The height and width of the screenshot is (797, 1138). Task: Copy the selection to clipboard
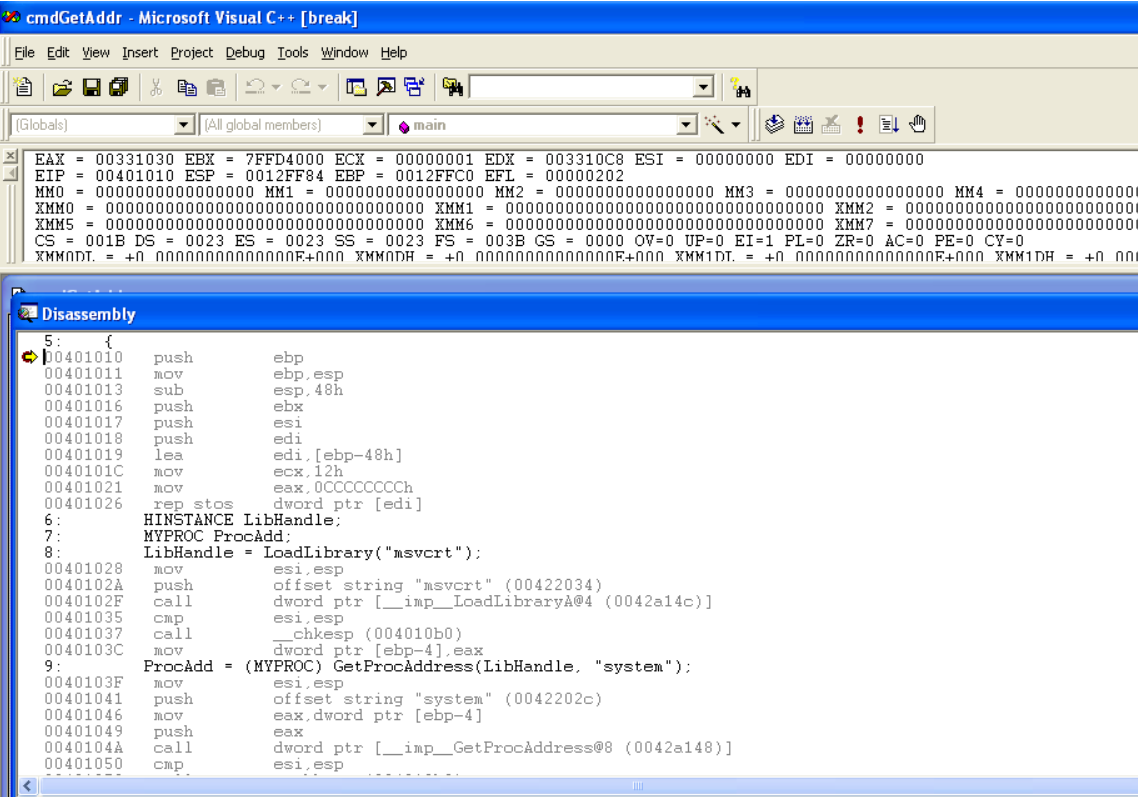click(x=186, y=87)
